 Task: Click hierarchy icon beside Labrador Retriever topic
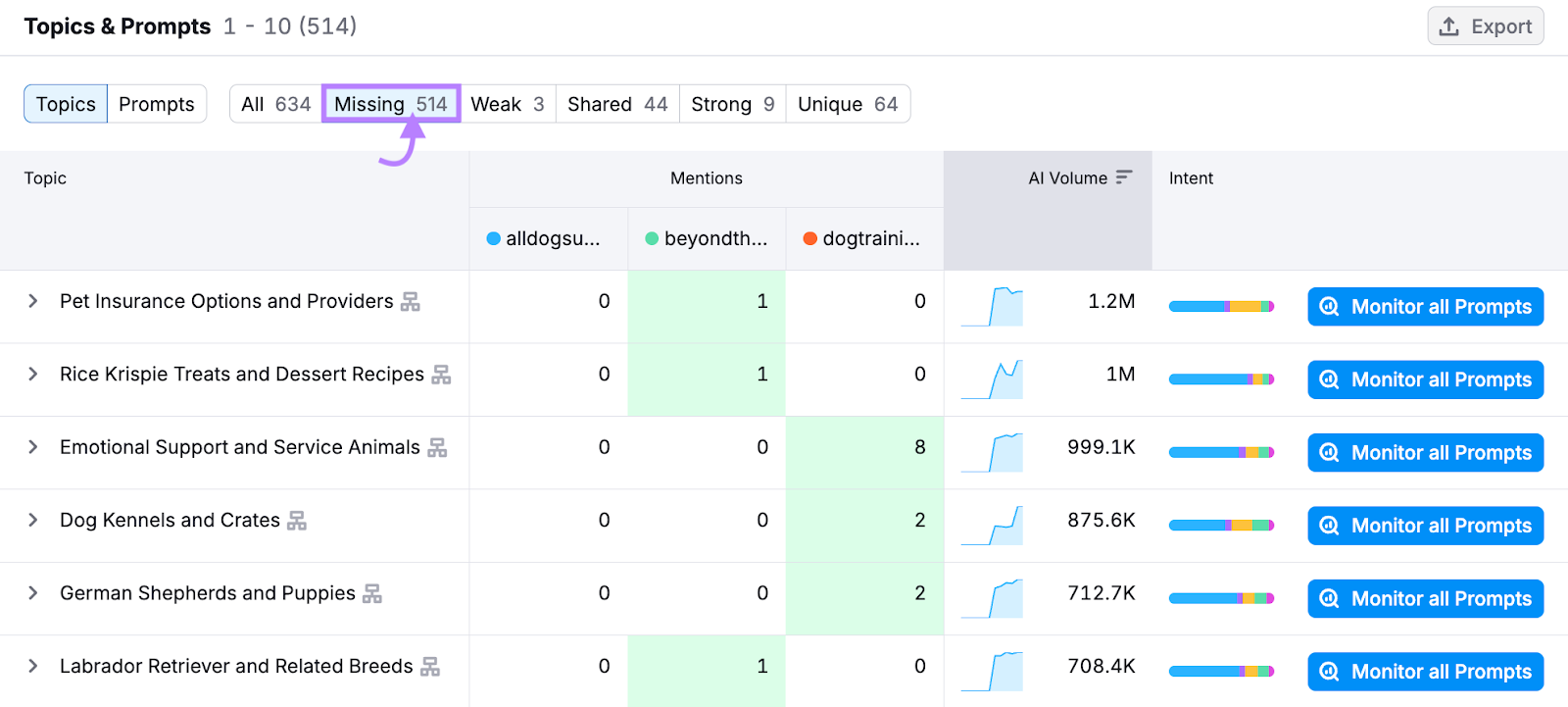pos(430,667)
